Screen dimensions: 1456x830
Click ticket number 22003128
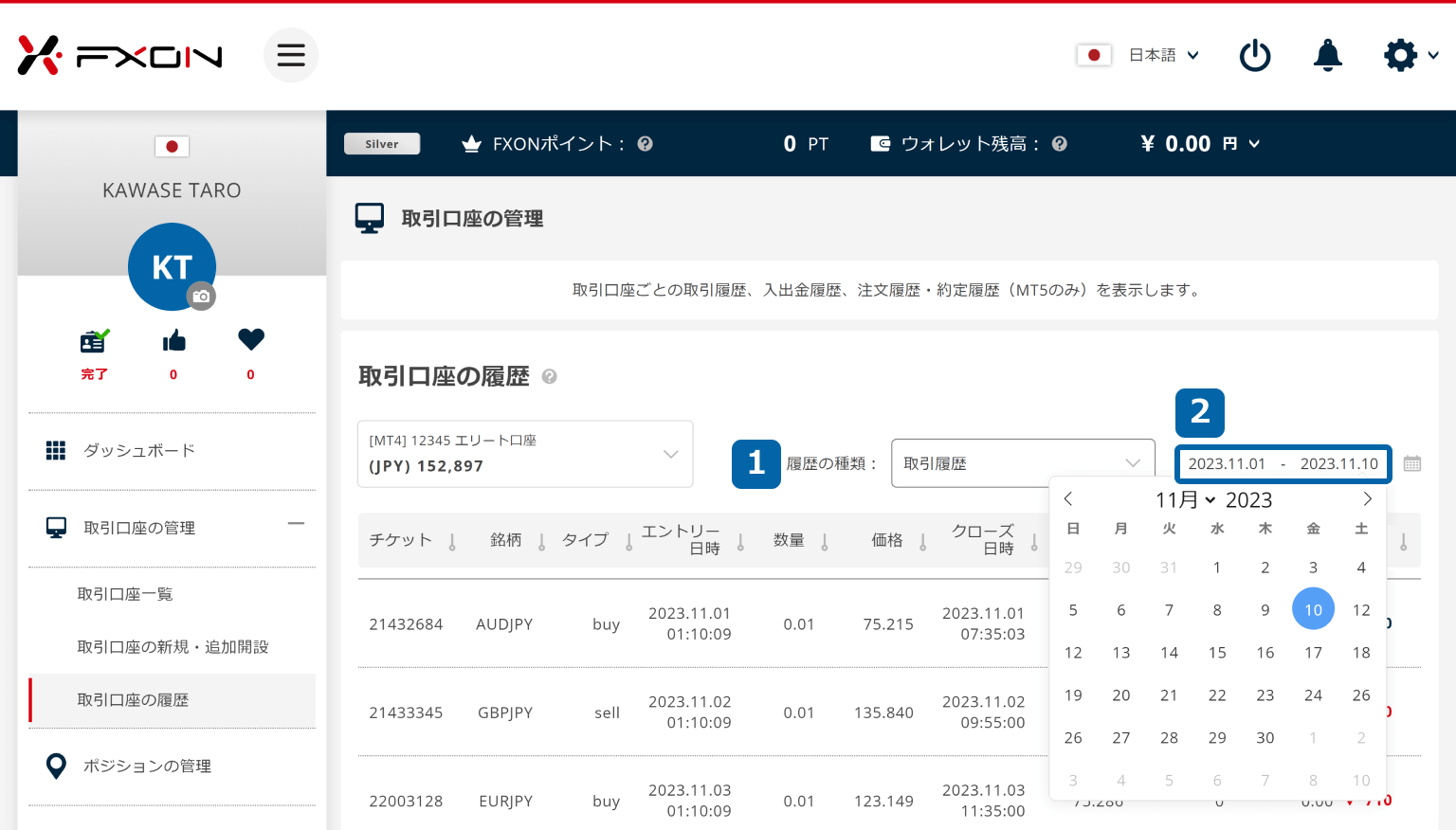(x=406, y=801)
